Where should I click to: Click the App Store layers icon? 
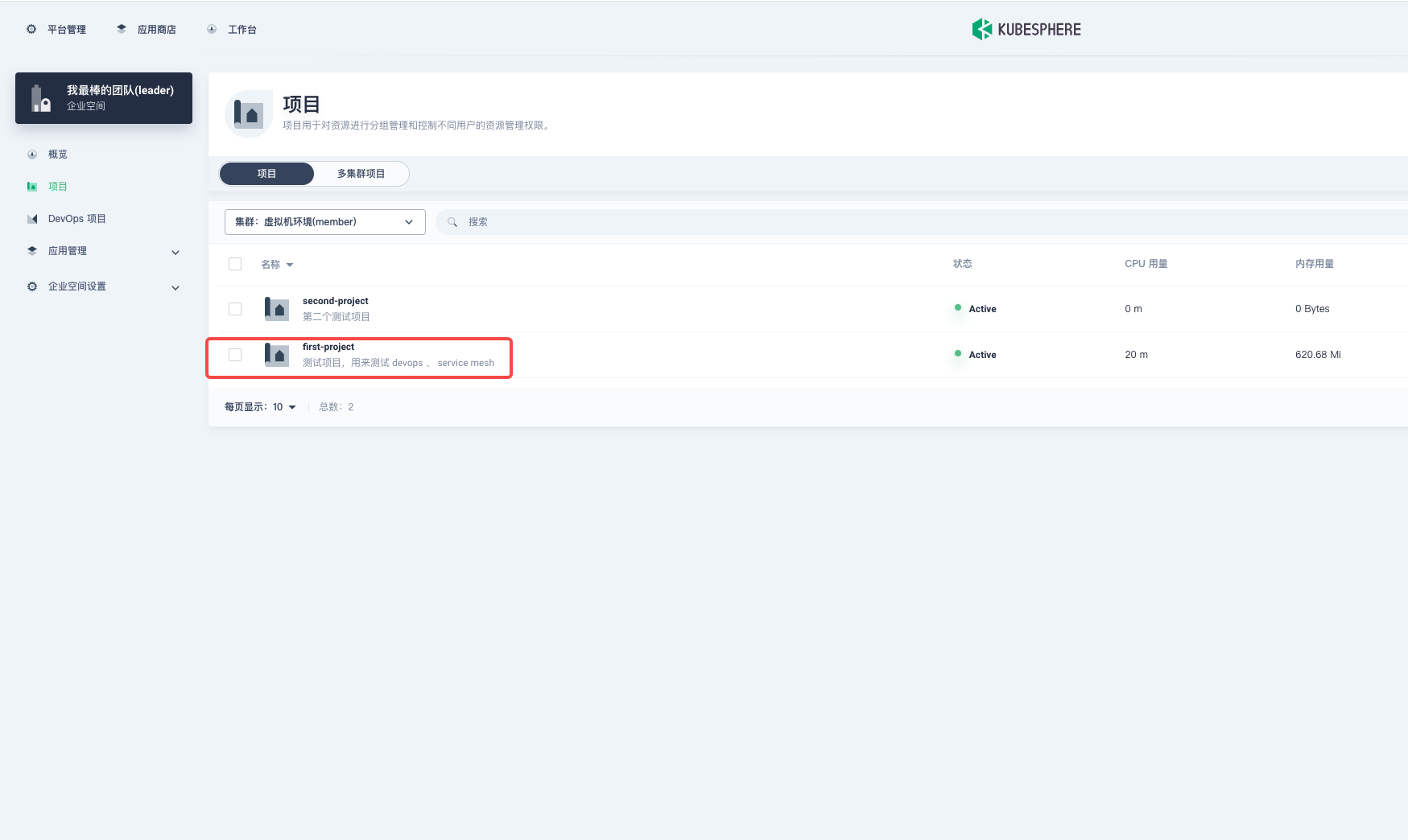pyautogui.click(x=122, y=30)
